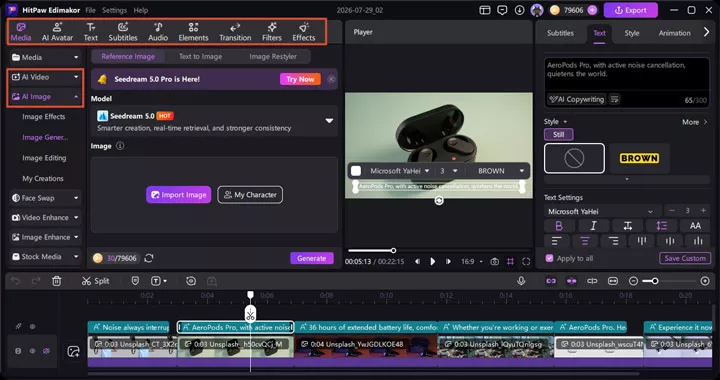This screenshot has width=720, height=380.
Task: Click the Export button
Action: click(630, 10)
